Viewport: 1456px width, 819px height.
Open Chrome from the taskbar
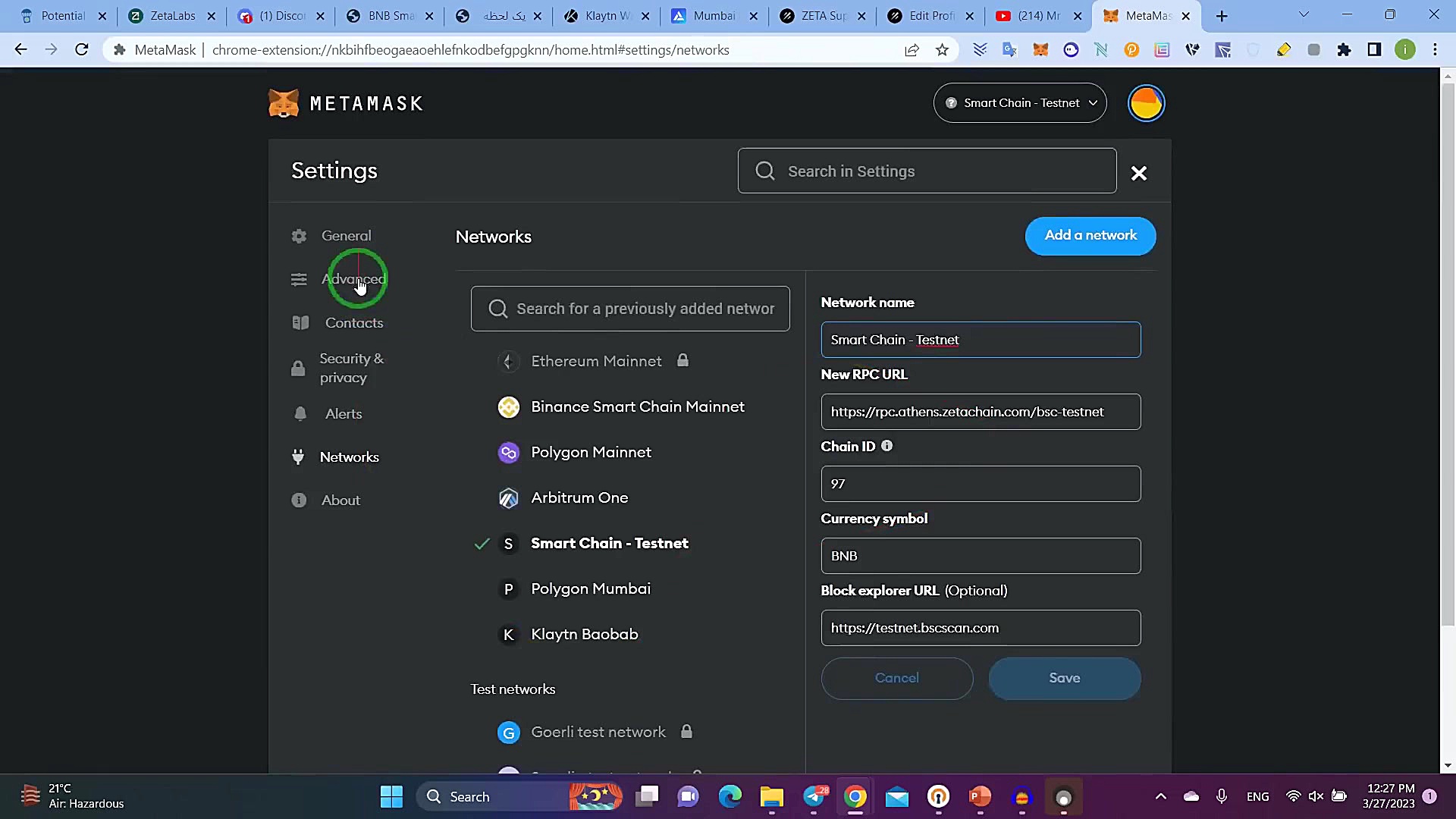point(855,796)
